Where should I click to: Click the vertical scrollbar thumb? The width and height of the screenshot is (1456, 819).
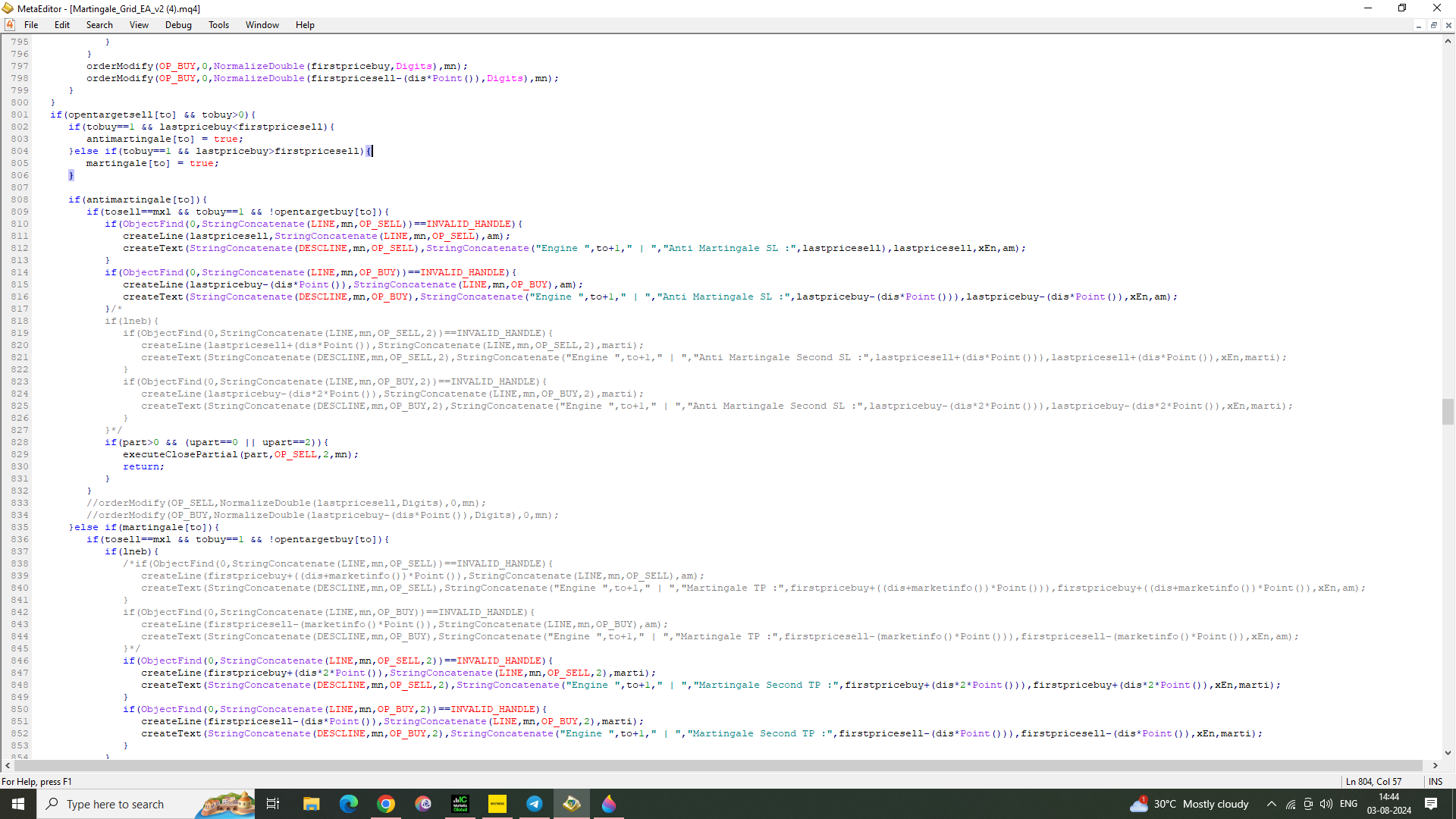pos(1448,412)
